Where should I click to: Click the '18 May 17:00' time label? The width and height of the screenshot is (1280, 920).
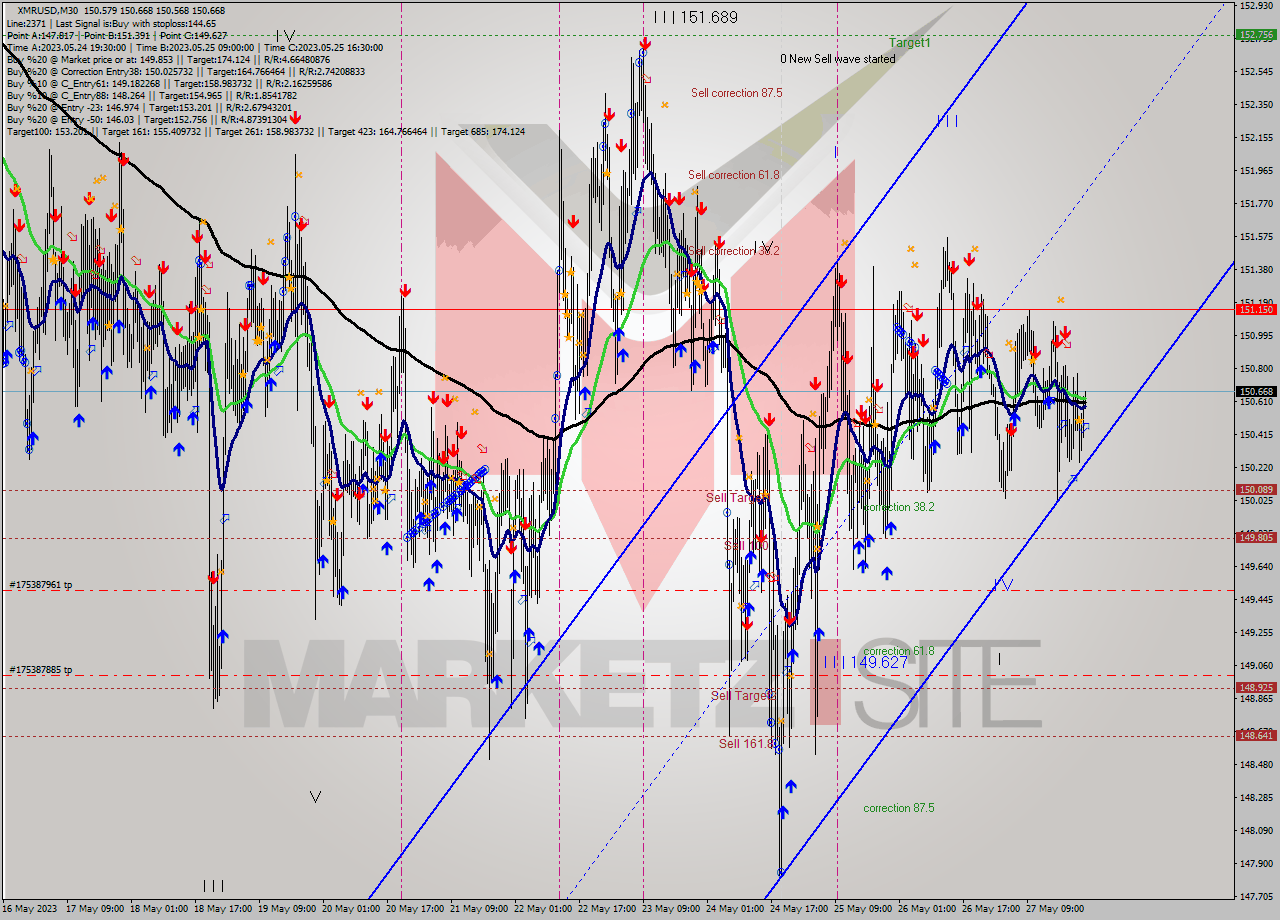(x=223, y=909)
